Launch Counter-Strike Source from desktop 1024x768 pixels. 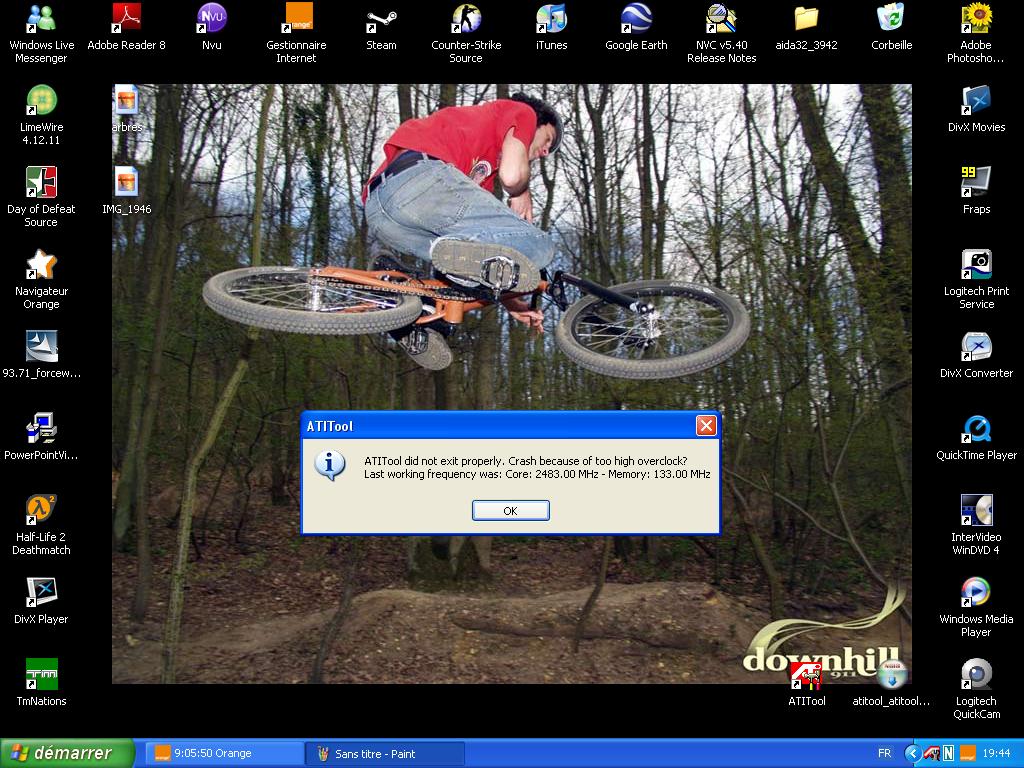[465, 19]
